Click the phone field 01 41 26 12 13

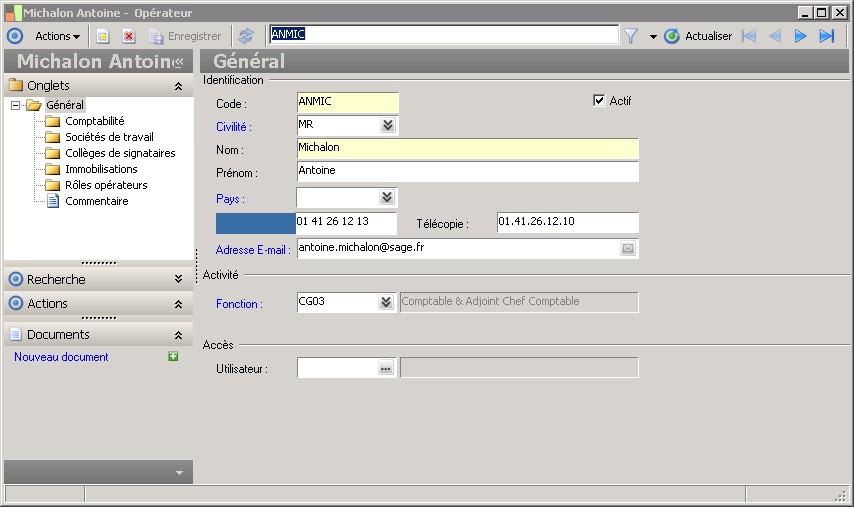(346, 222)
